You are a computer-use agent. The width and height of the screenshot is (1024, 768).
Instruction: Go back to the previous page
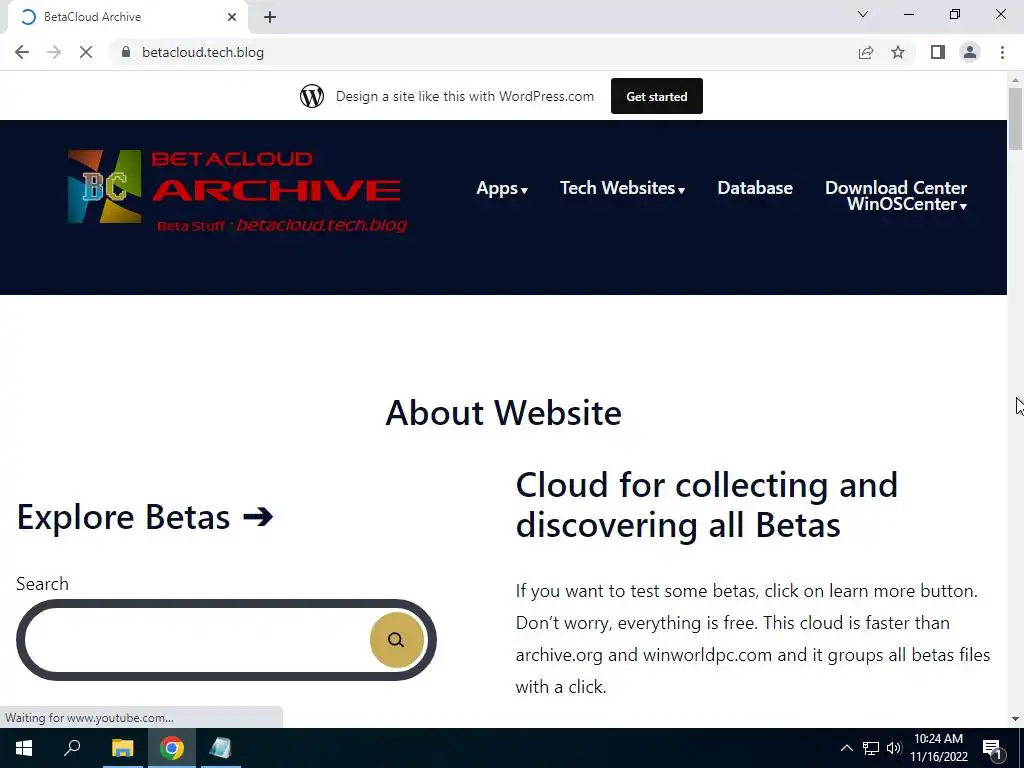pyautogui.click(x=22, y=52)
